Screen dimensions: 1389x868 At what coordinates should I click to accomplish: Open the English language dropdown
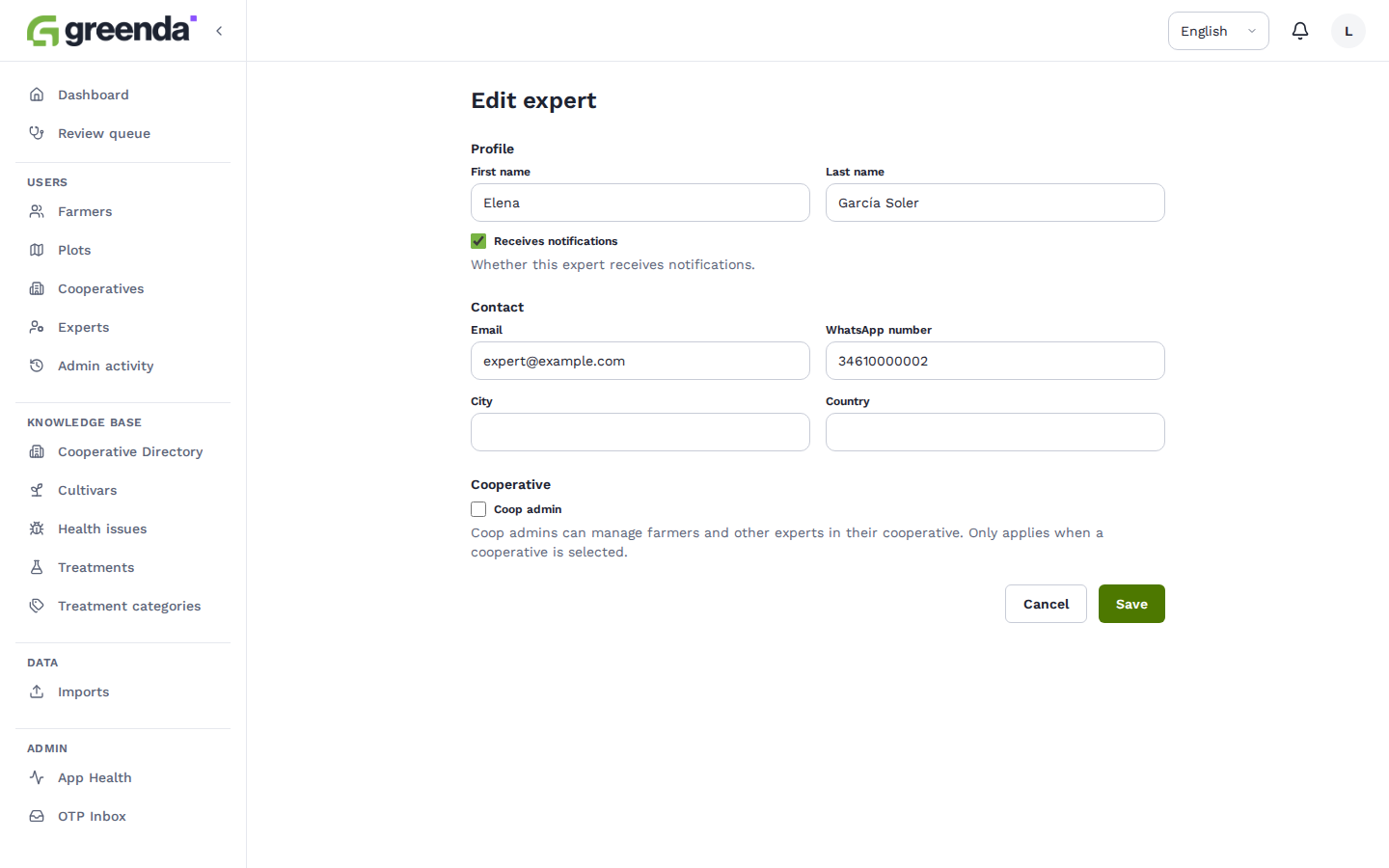tap(1218, 31)
